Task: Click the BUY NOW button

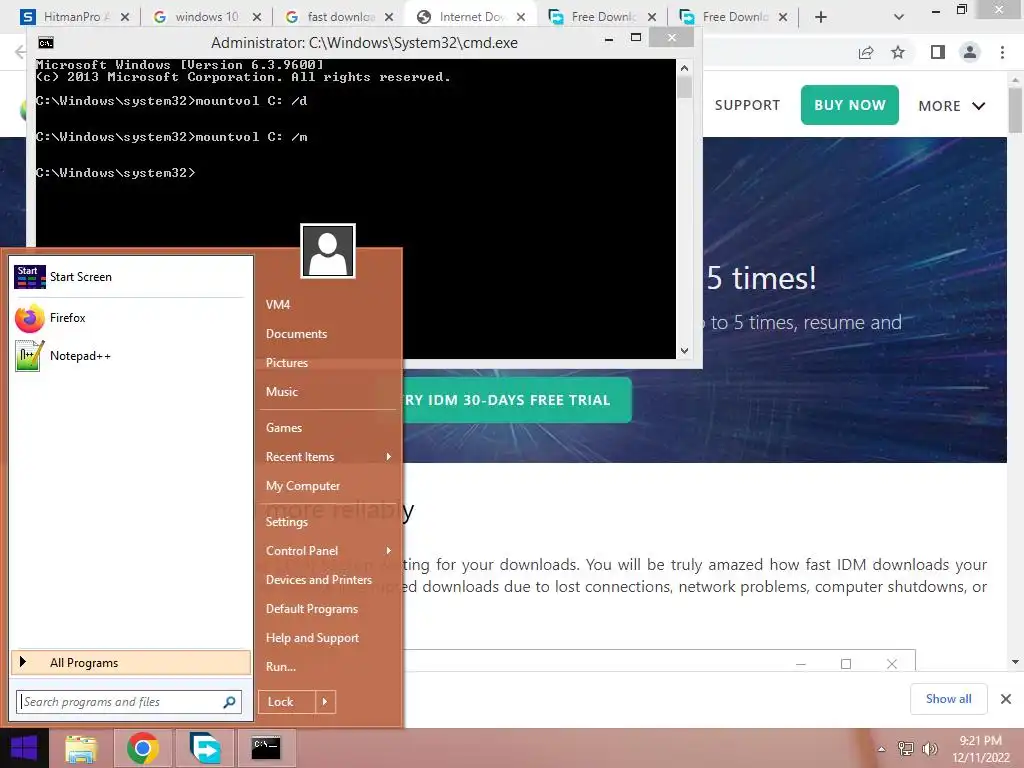Action: 850,105
